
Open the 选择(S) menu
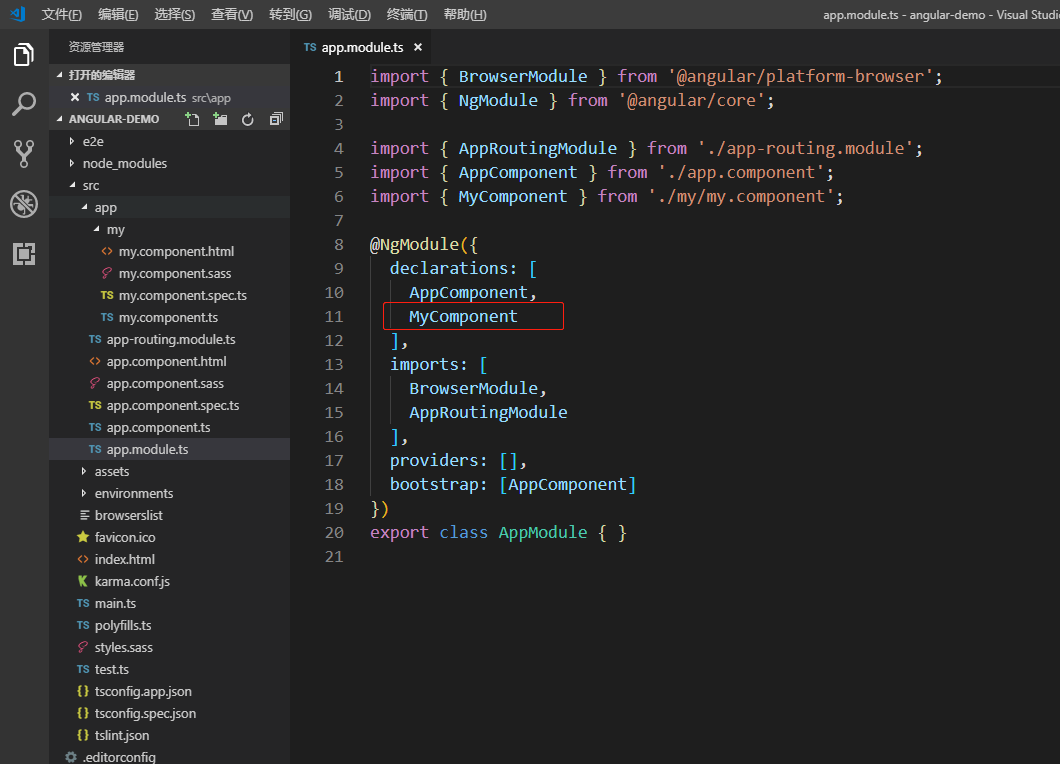[174, 14]
